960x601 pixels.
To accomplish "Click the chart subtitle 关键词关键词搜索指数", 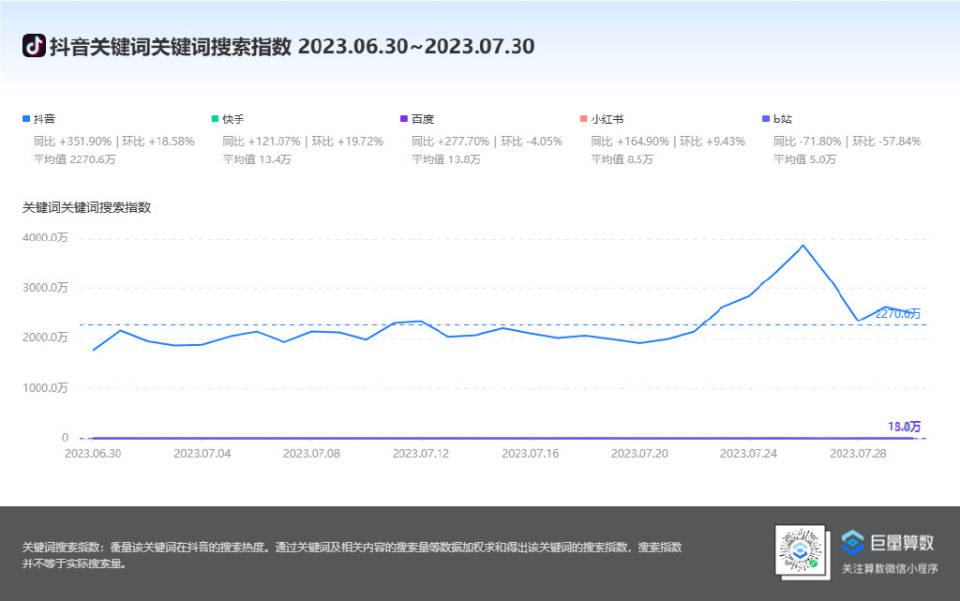I will click(86, 207).
